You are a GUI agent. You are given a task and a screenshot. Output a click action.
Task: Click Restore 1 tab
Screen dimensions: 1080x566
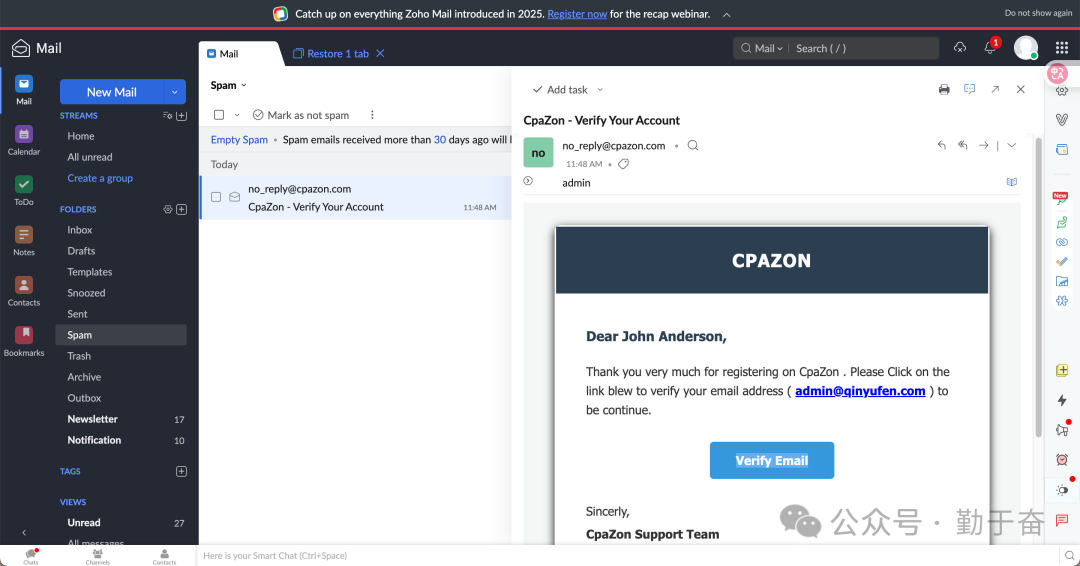coord(331,54)
